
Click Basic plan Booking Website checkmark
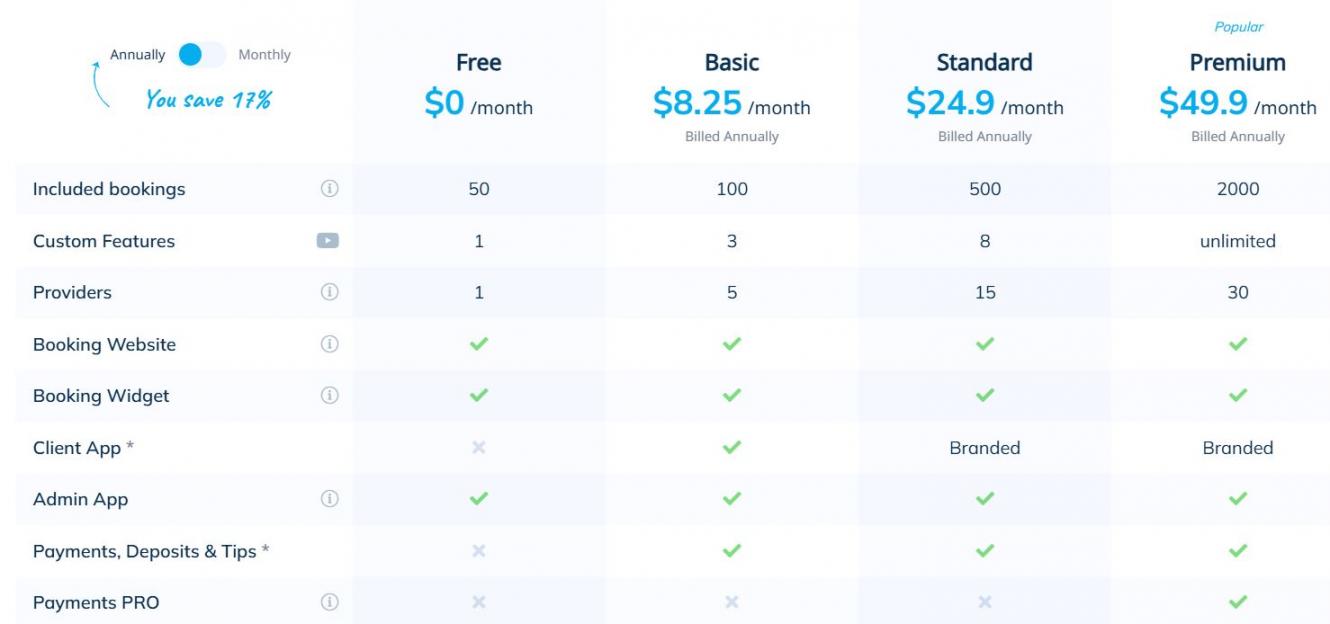(x=732, y=344)
